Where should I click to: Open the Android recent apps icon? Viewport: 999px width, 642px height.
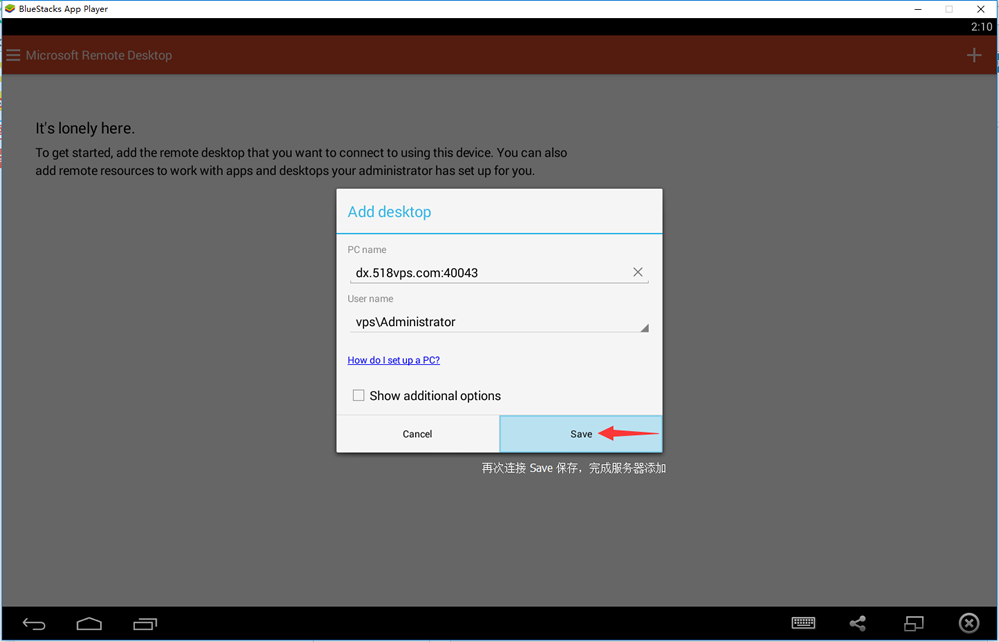[145, 624]
